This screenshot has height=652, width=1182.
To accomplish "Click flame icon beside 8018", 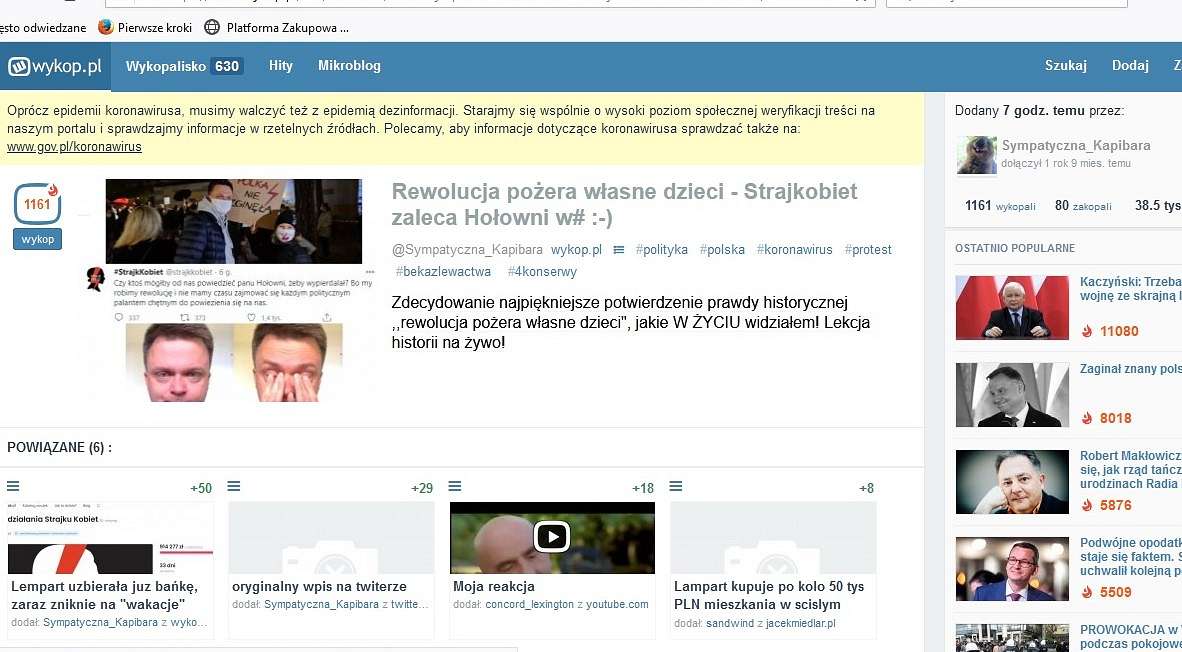I will click(x=1086, y=418).
